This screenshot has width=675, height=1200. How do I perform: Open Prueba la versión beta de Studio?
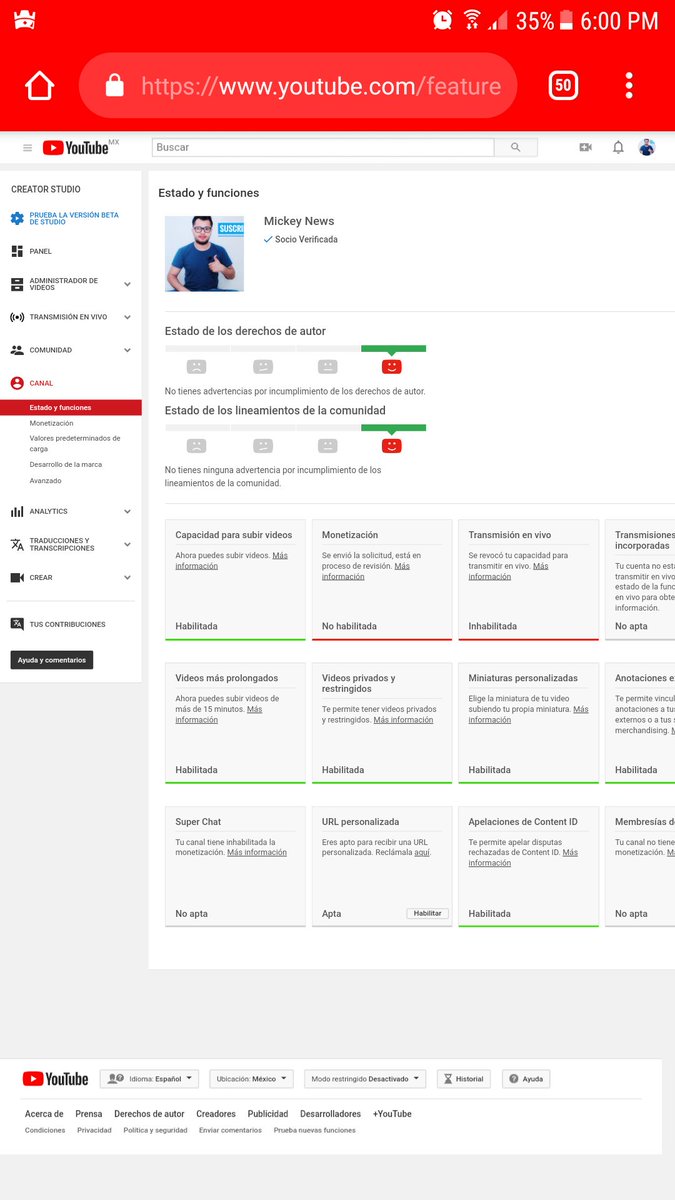pos(74,218)
